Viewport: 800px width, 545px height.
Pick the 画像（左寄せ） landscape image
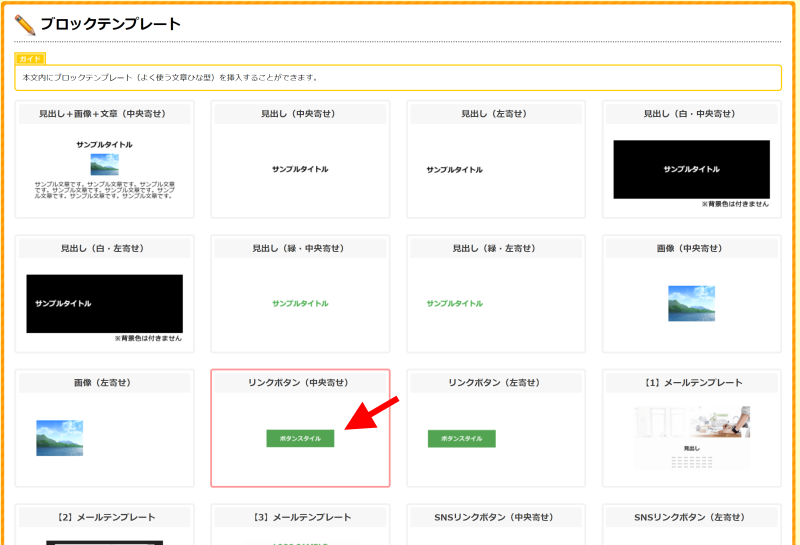[x=60, y=438]
